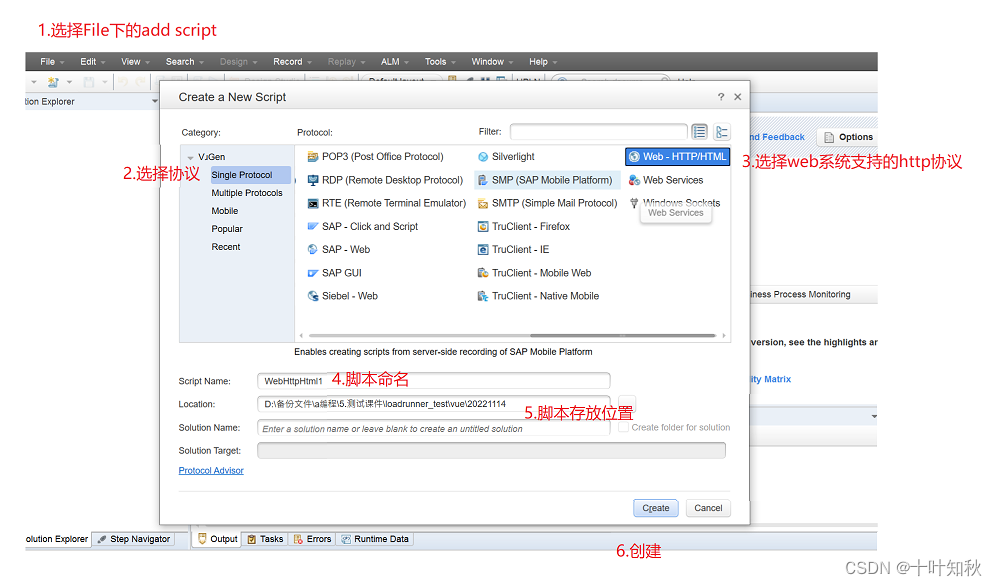The height and width of the screenshot is (586, 997).
Task: Select the POP3 (Post Office Protocol) entry
Action: pos(375,156)
